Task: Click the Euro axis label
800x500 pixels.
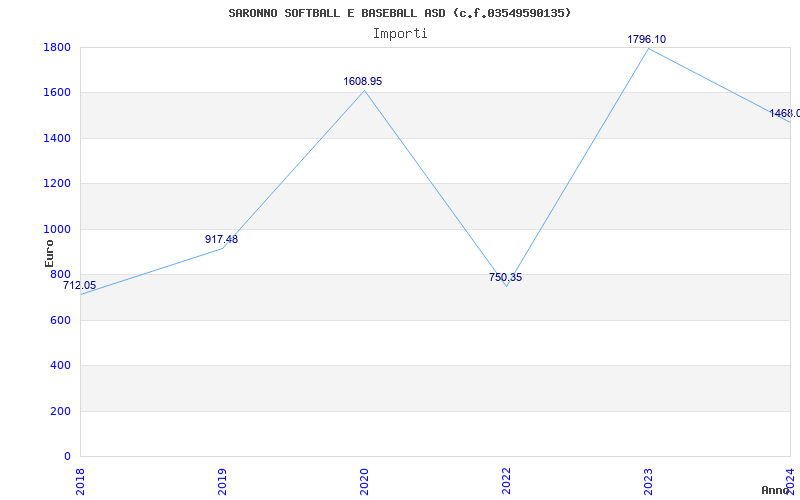Action: pyautogui.click(x=49, y=253)
